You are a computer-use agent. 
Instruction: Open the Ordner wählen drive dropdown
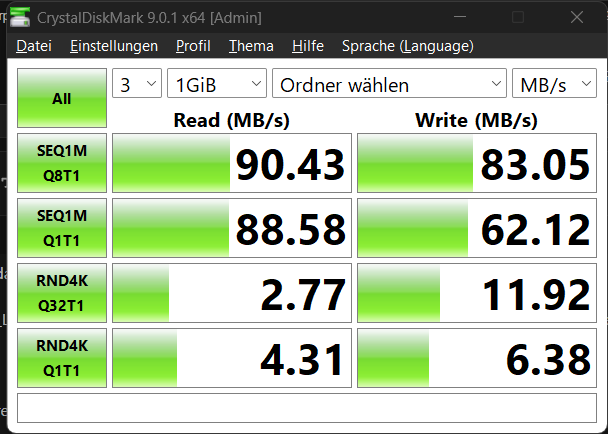tap(389, 83)
